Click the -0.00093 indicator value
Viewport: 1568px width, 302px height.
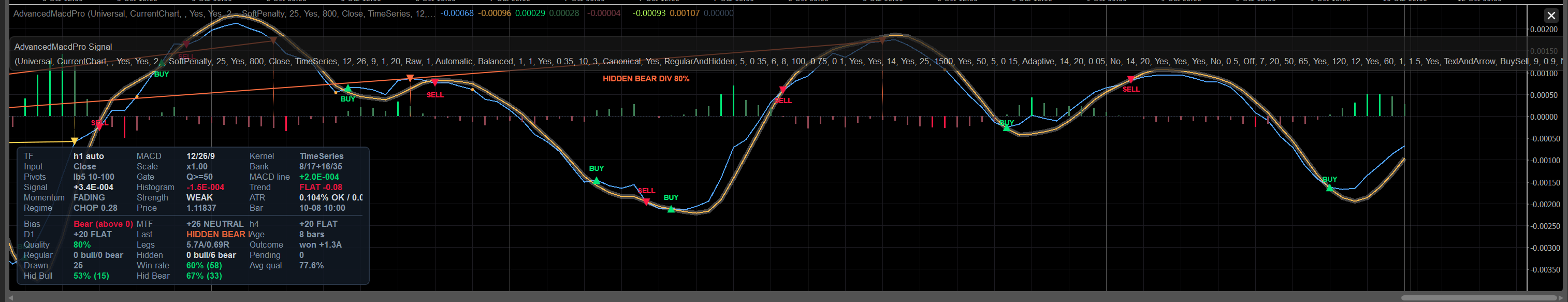(x=649, y=13)
